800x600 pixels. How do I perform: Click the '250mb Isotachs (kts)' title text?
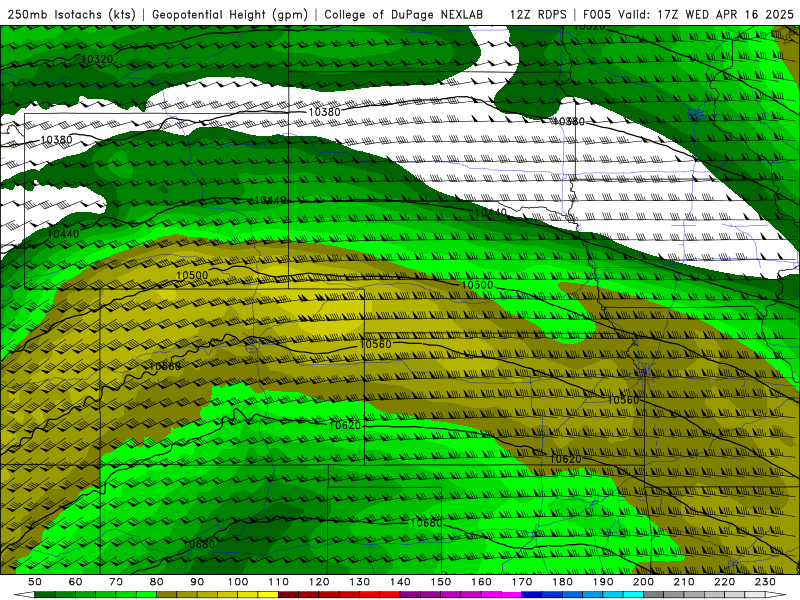coord(71,14)
